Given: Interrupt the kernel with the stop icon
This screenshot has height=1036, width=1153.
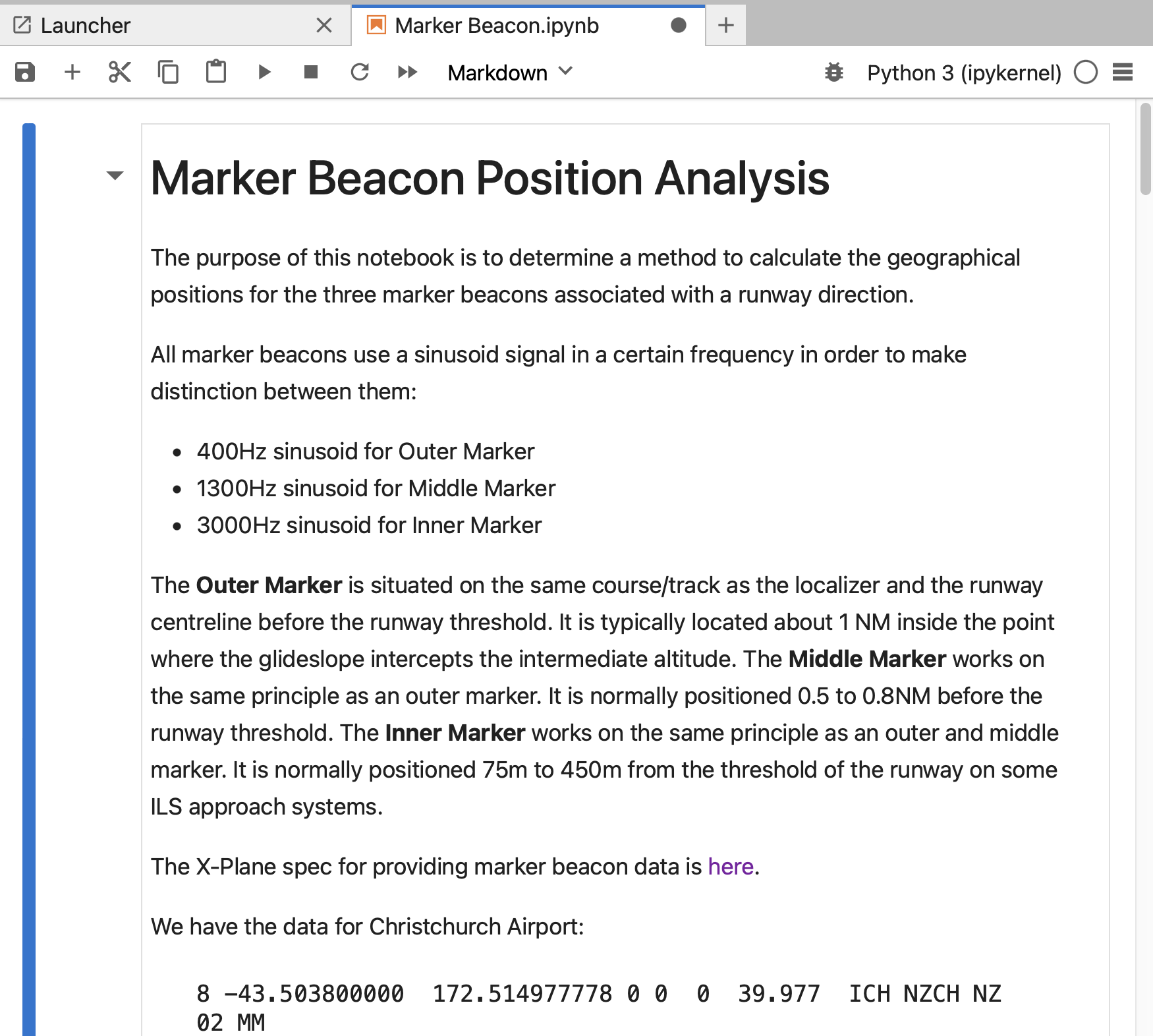Looking at the screenshot, I should tap(310, 72).
